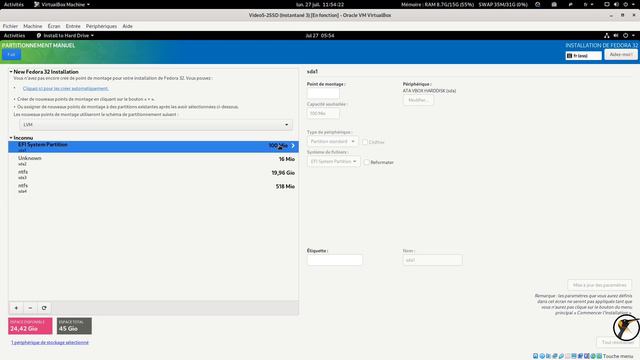
Task: Select the EFI System Partition sda1 row
Action: coord(153,147)
